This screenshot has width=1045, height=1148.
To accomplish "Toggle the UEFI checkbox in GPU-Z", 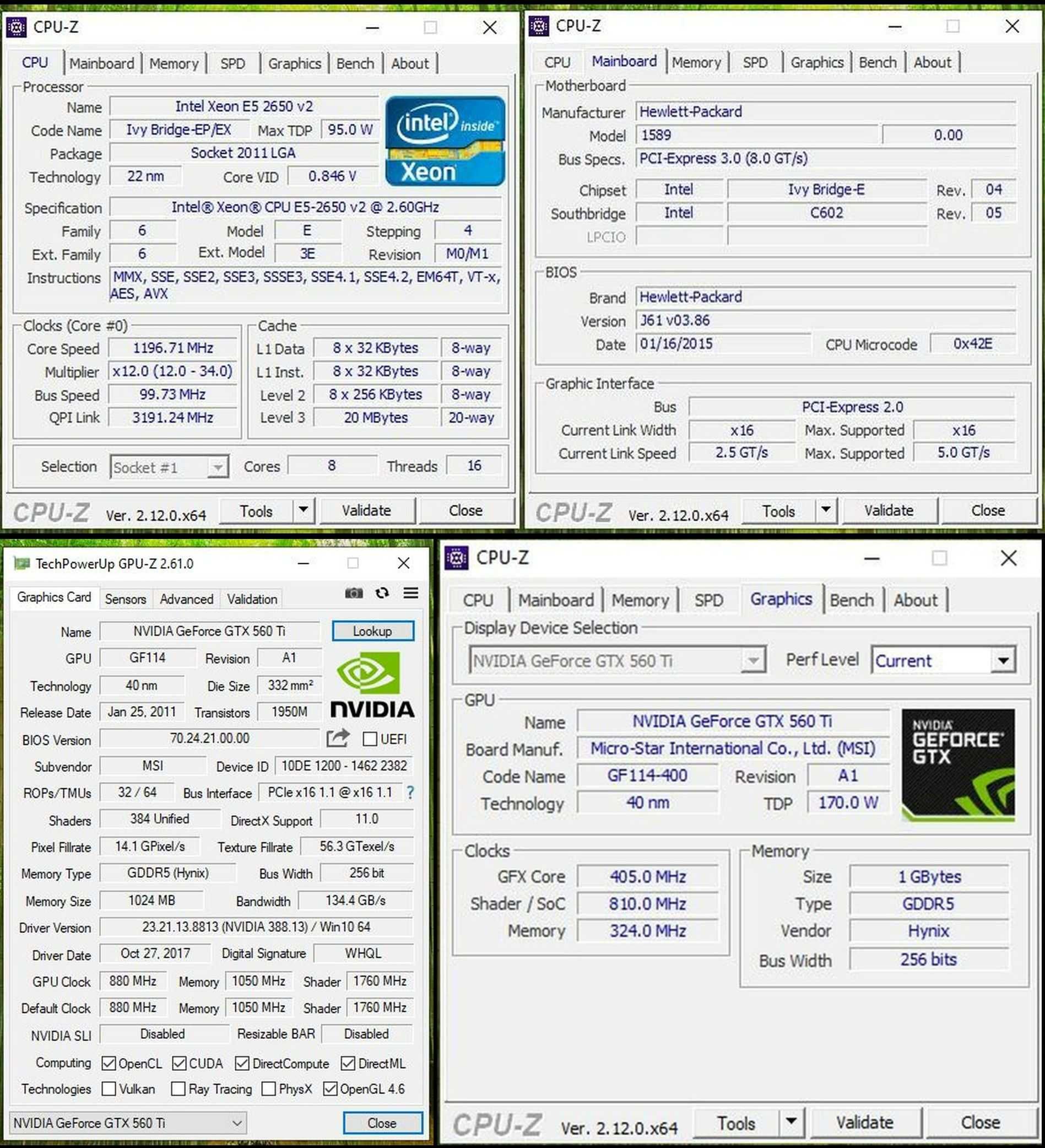I will pos(370,739).
